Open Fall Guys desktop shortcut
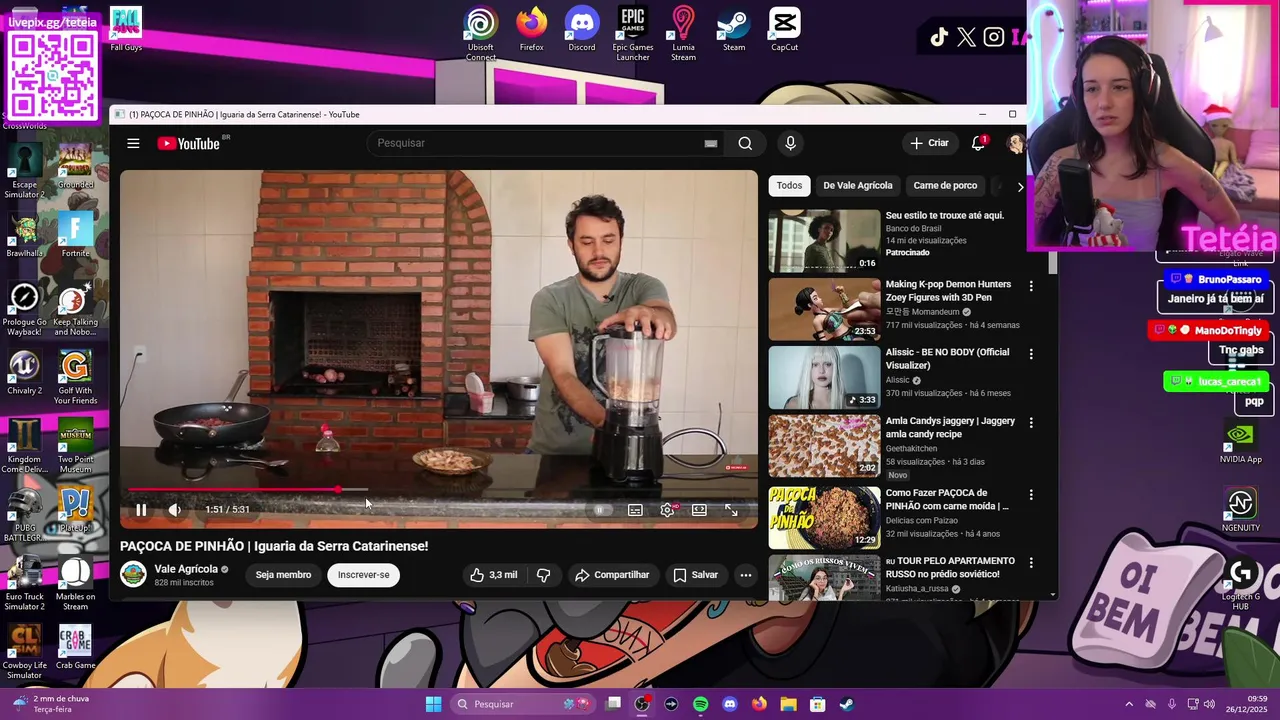1280x720 pixels. point(126,29)
